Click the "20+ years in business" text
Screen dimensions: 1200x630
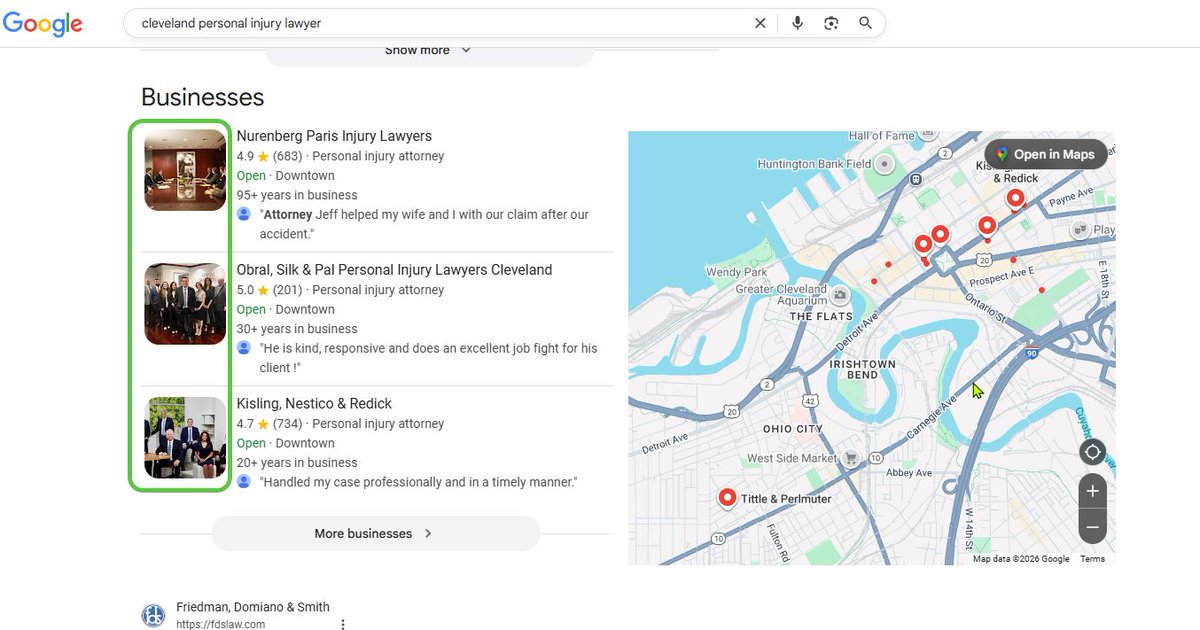tap(297, 463)
